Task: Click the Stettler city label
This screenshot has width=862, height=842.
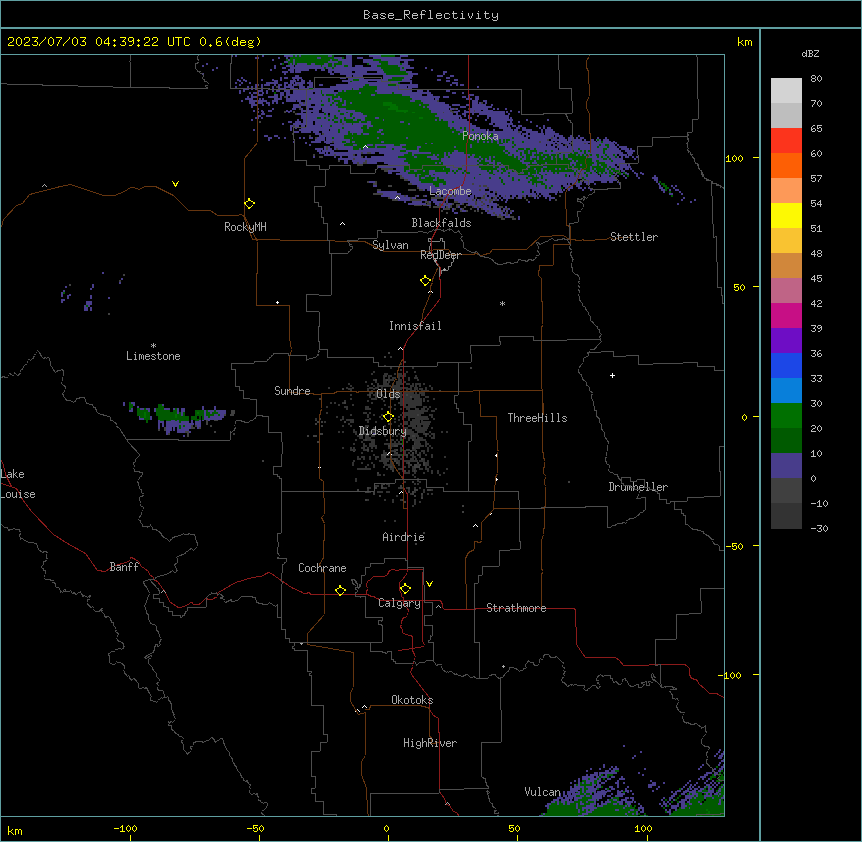Action: (634, 237)
